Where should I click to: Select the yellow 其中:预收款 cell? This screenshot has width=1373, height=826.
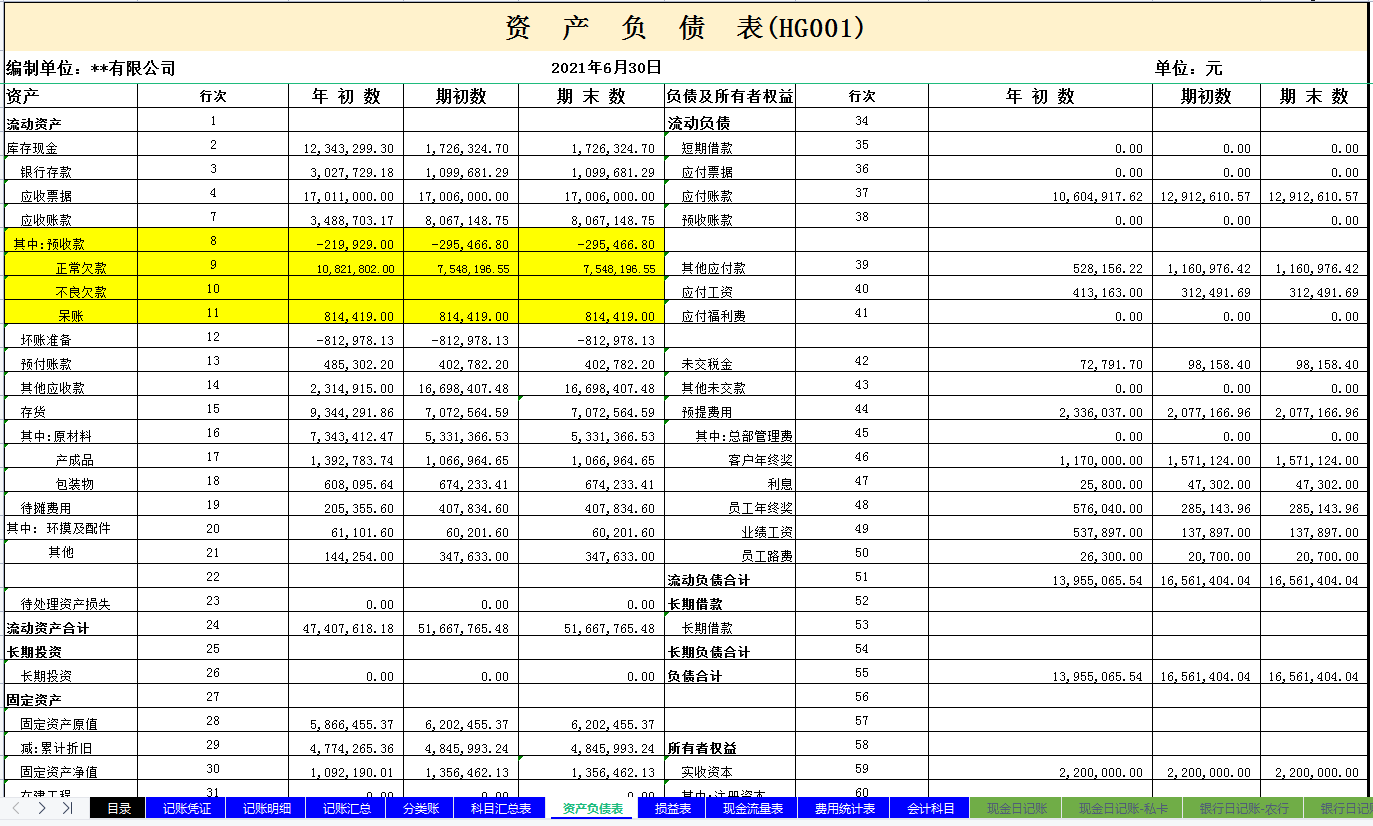pos(68,243)
